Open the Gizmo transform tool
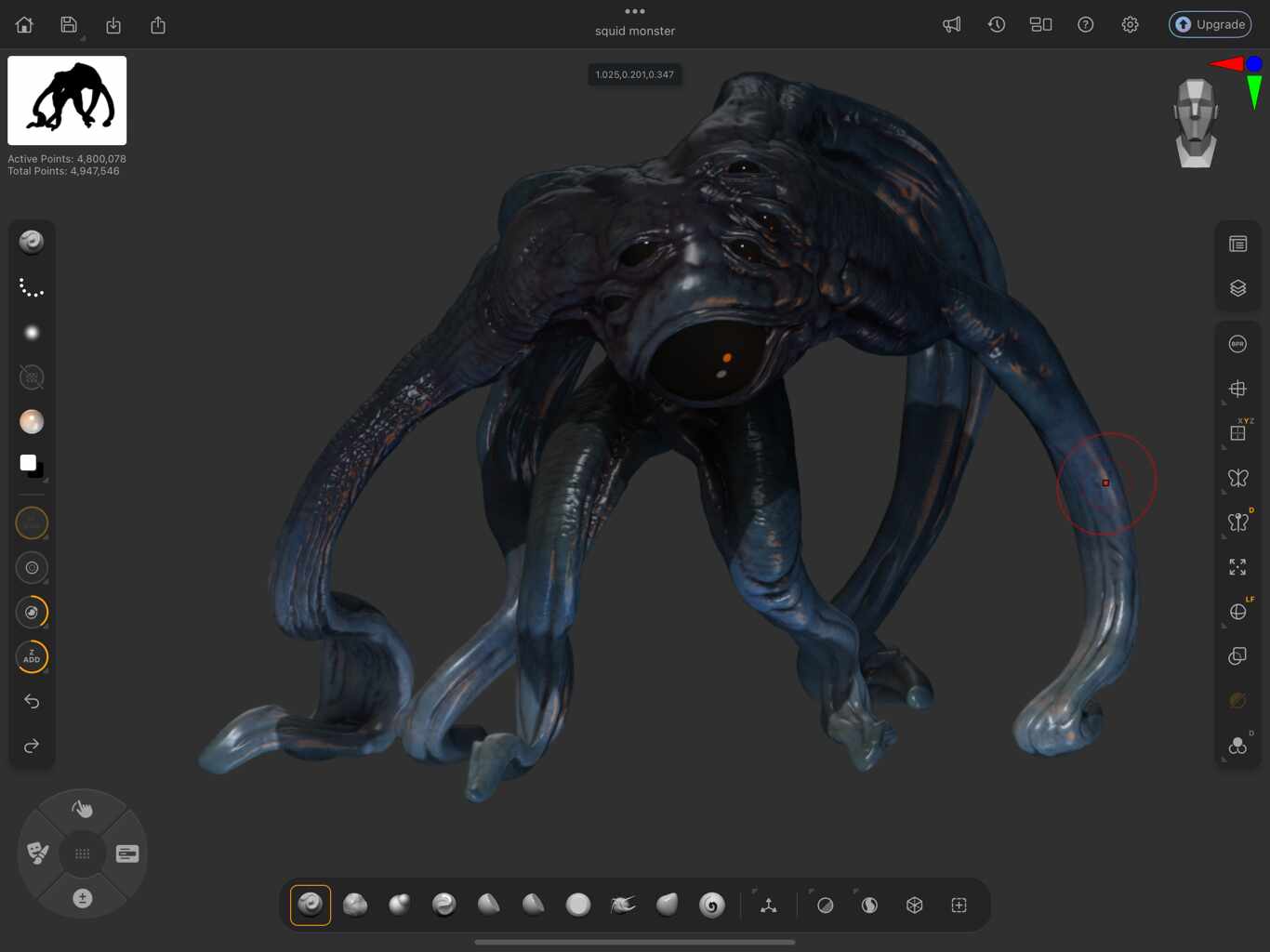The image size is (1270, 952). [x=769, y=905]
